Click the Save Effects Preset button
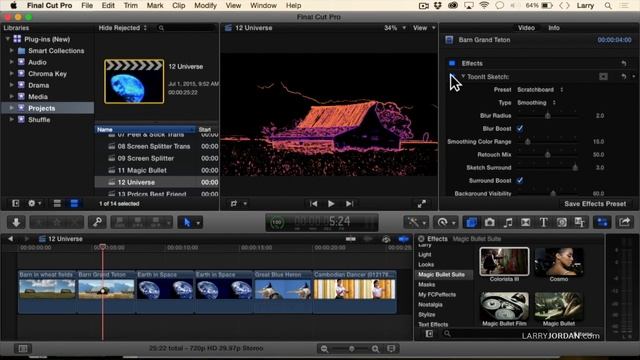The width and height of the screenshot is (640, 360). click(x=595, y=204)
